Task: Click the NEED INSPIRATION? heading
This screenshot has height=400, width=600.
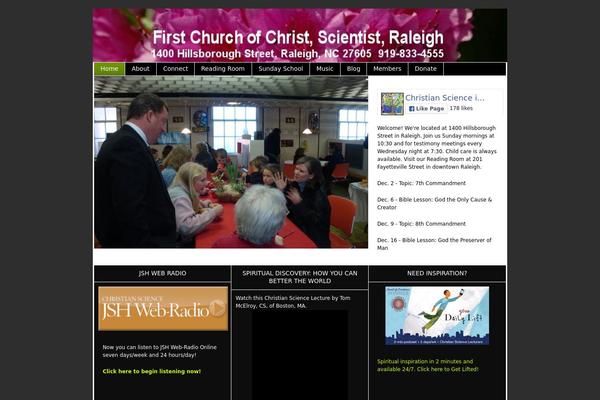Action: click(437, 273)
